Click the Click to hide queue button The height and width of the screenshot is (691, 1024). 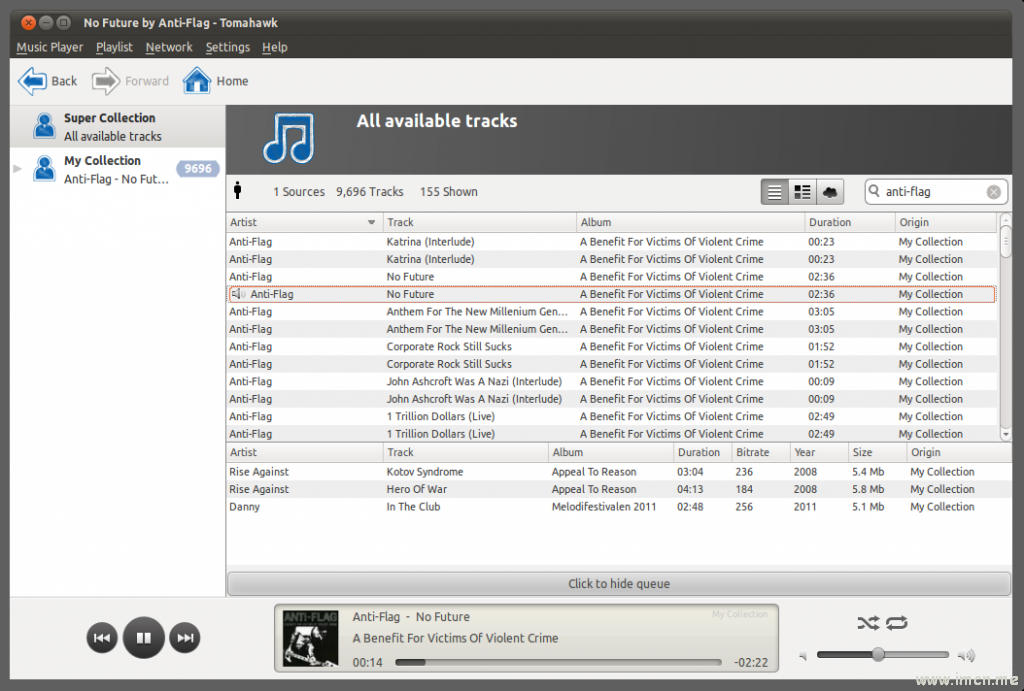618,584
